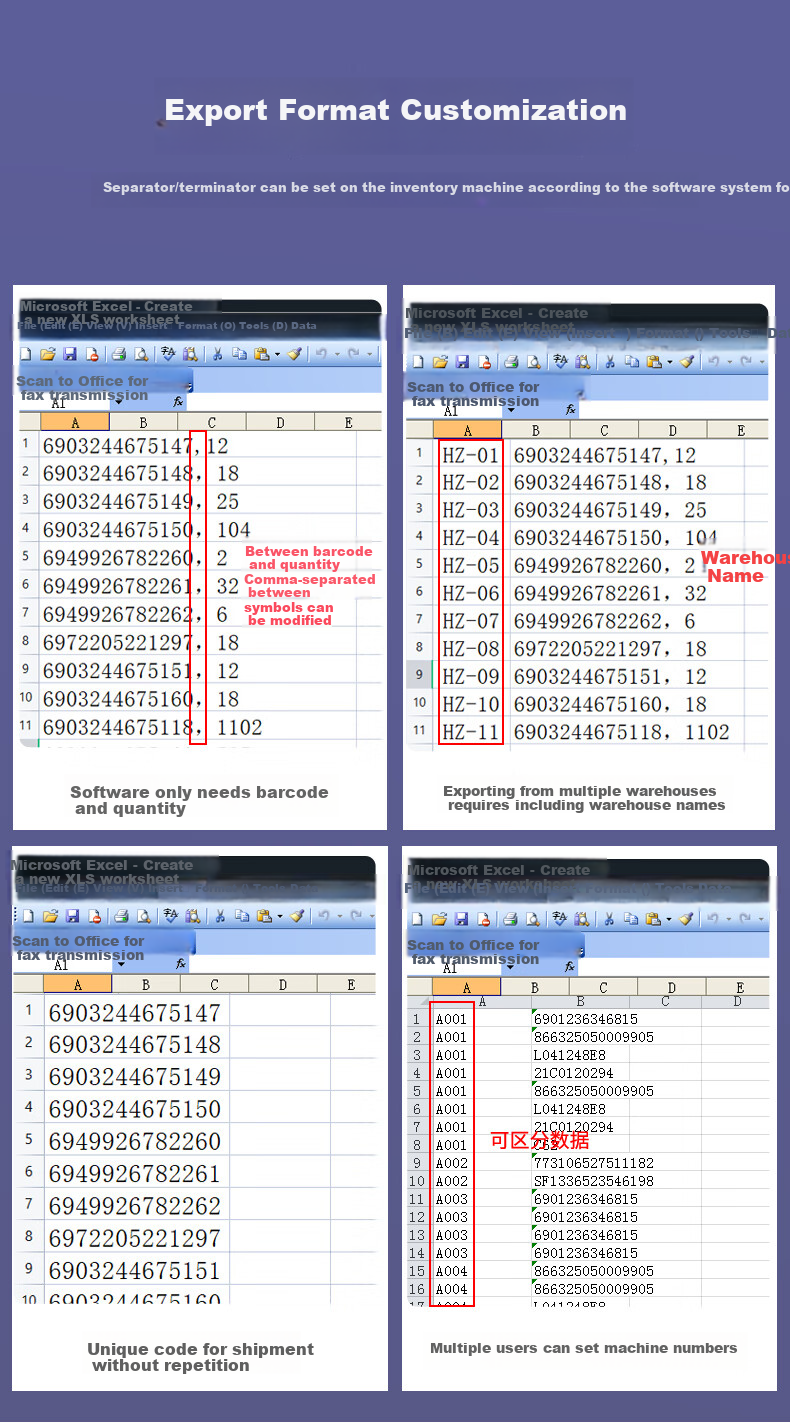Open Name Box dropdown in HZ-01 warehouse sheet
Image resolution: width=790 pixels, height=1426 pixels.
coord(511,410)
